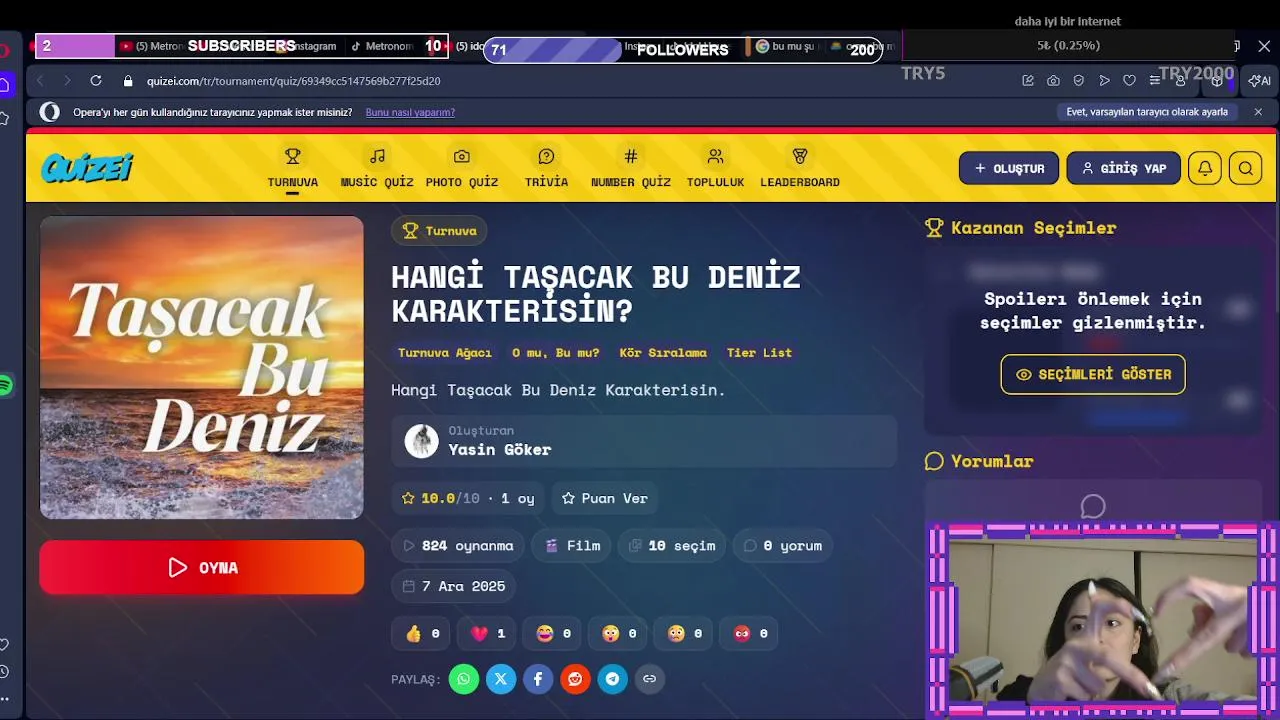Select the Tier List mode
Screen dimensions: 1280x720
pyautogui.click(x=759, y=353)
